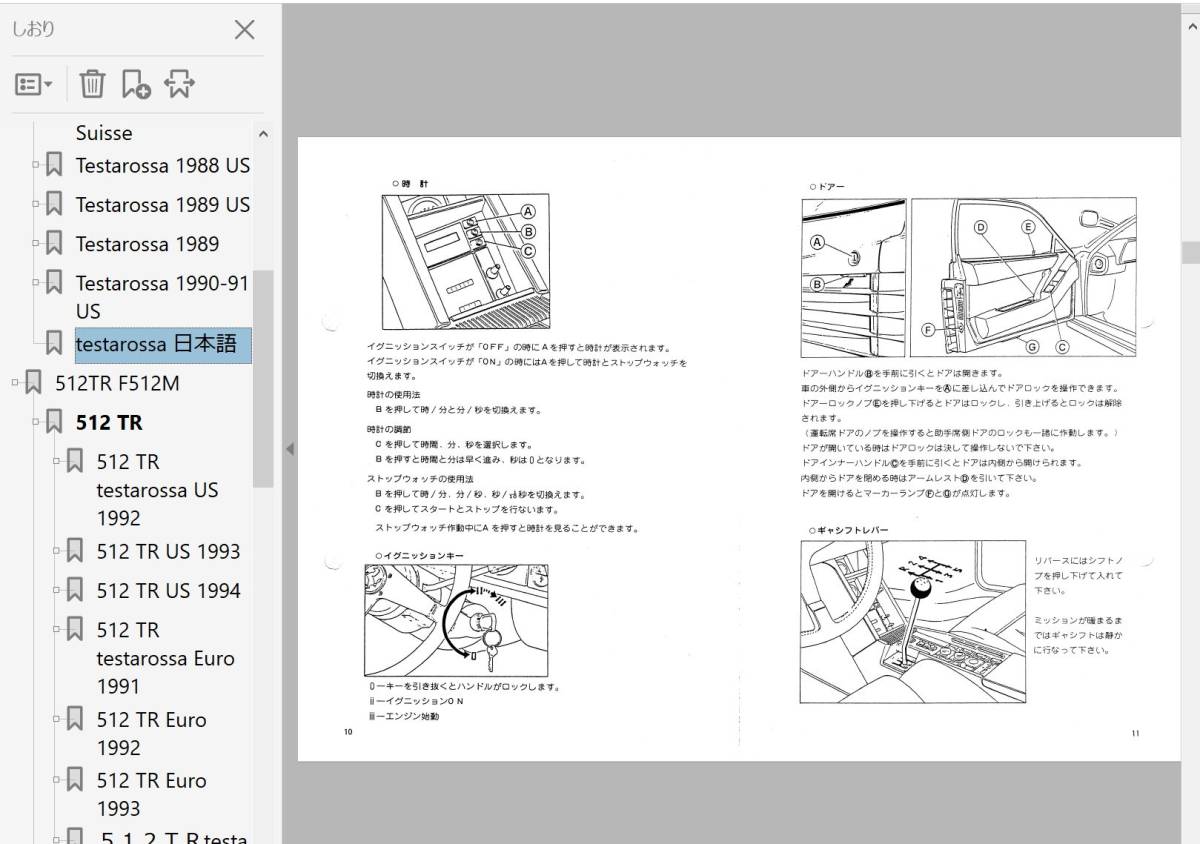Expand the Testarossa 1988 US node

[x=37, y=165]
